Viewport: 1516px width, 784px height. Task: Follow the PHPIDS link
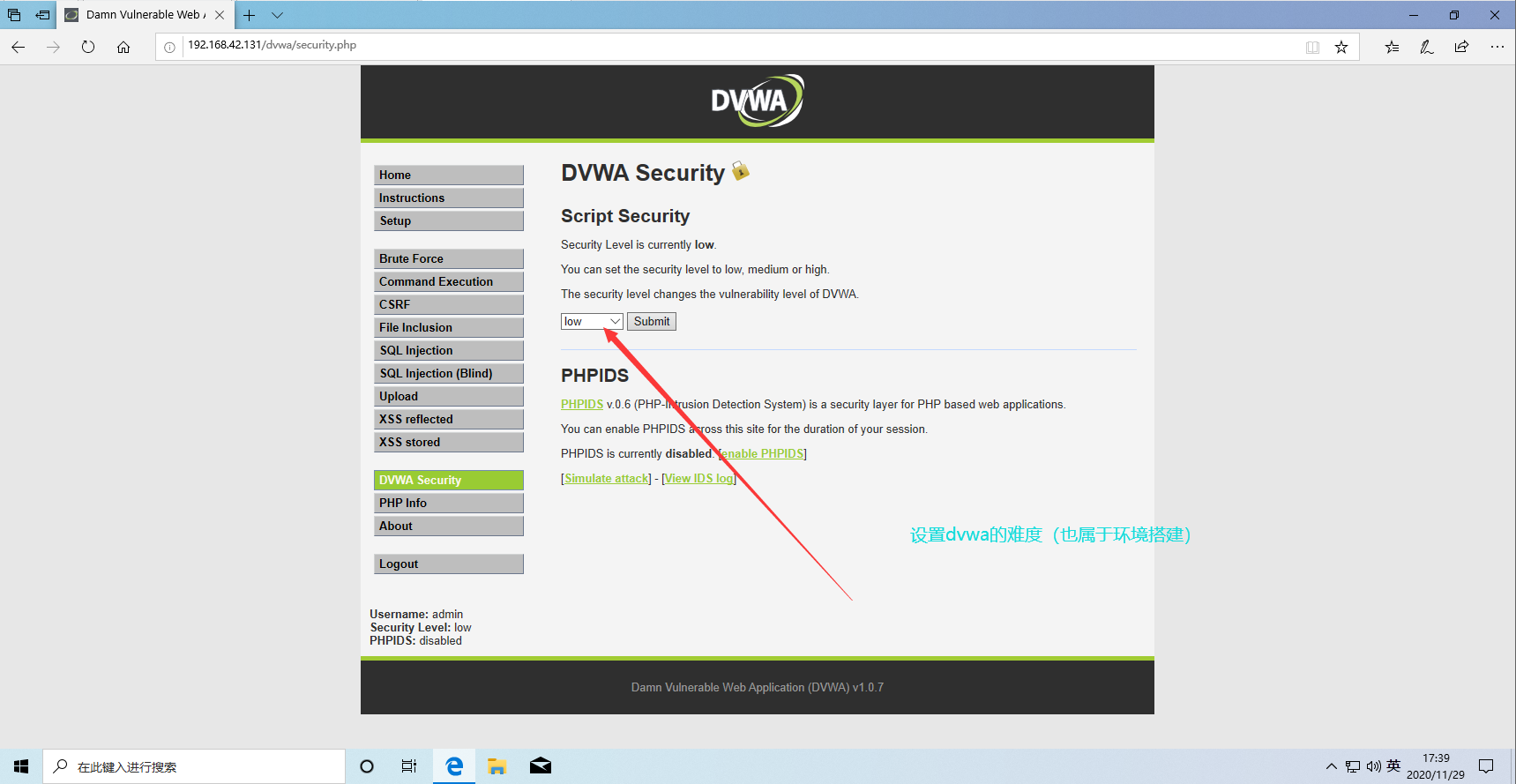click(582, 404)
